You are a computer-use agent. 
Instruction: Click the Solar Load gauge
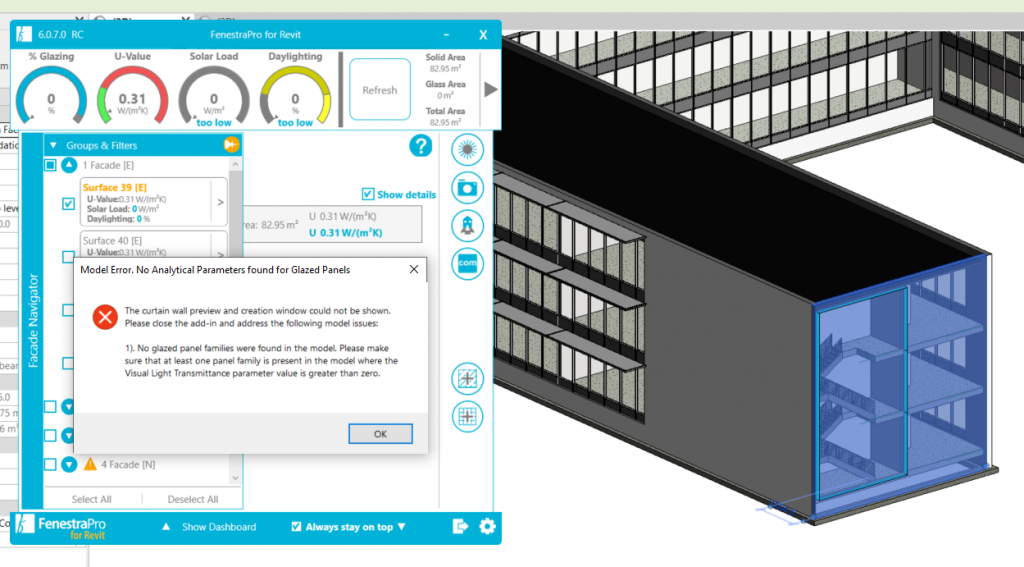tap(214, 95)
